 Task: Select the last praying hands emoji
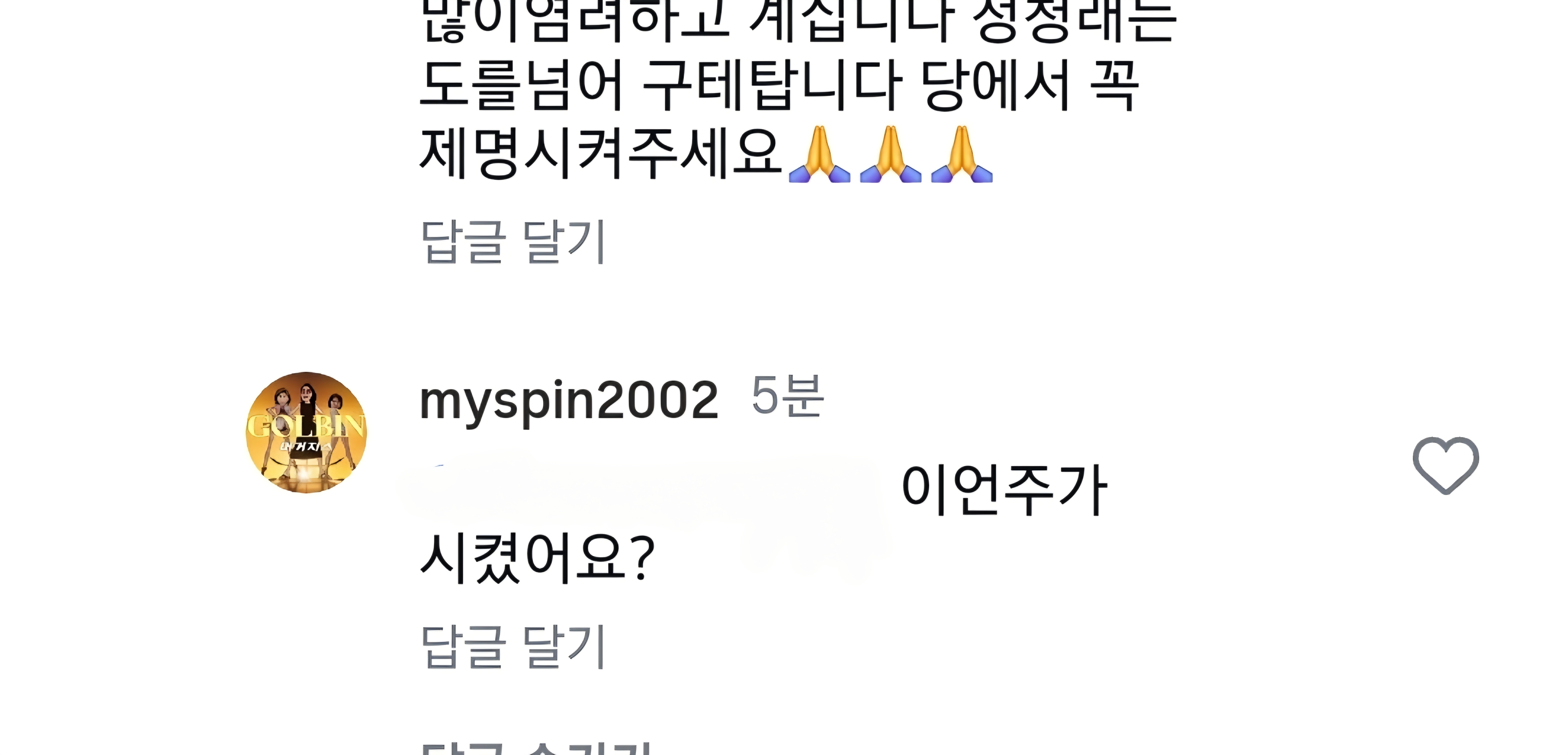pos(962,154)
